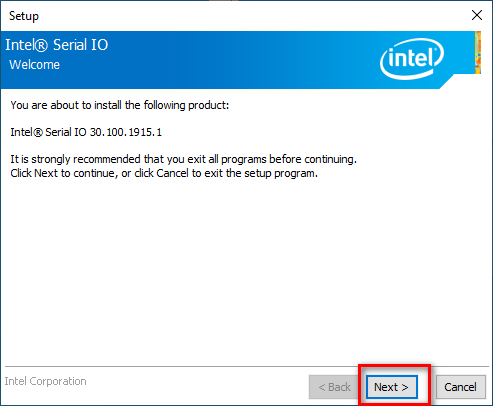Exit the installer using Cancel
Screen dimensions: 493x406
pyautogui.click(x=460, y=387)
